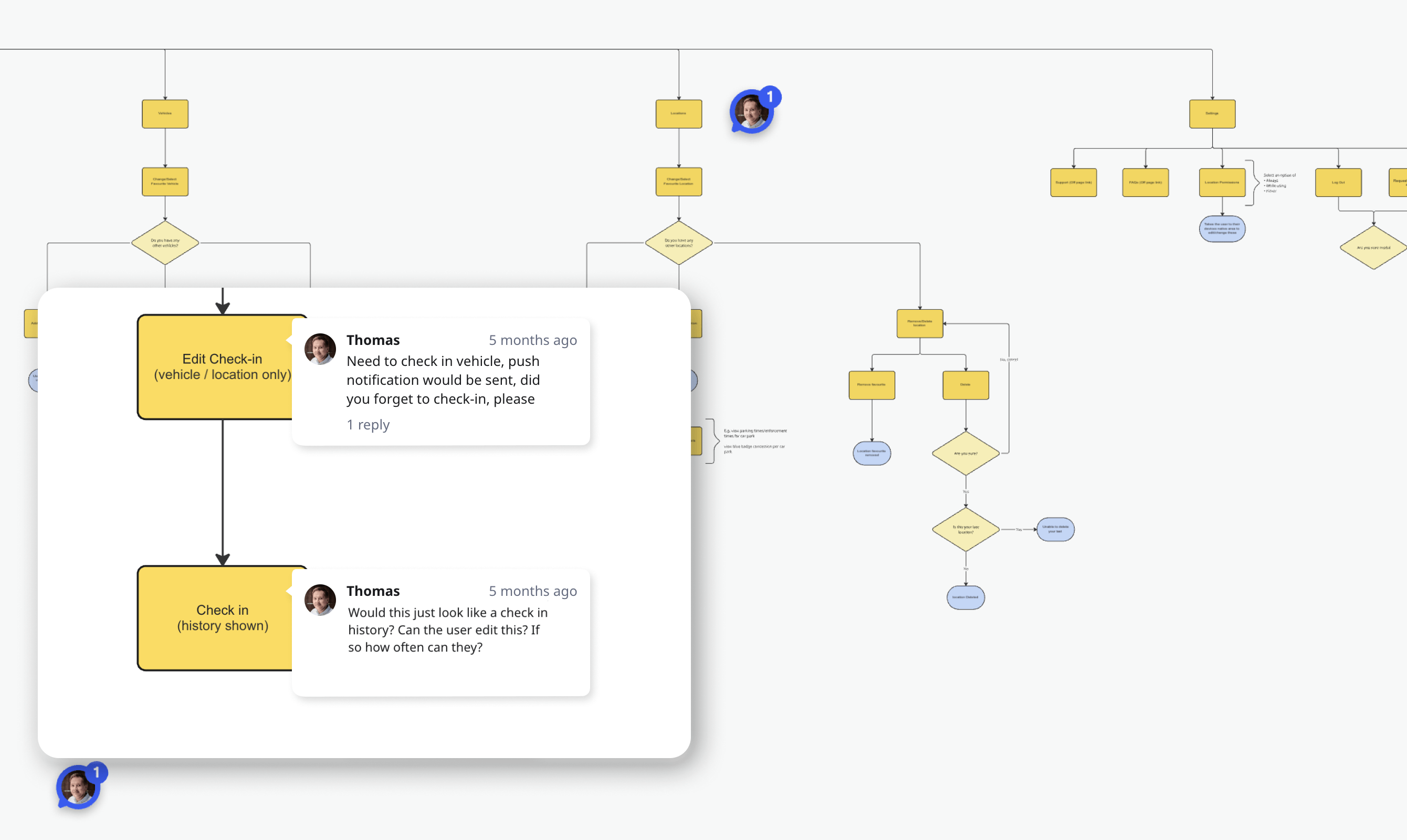
Task: Select the Settings flowchart node
Action: [1212, 114]
